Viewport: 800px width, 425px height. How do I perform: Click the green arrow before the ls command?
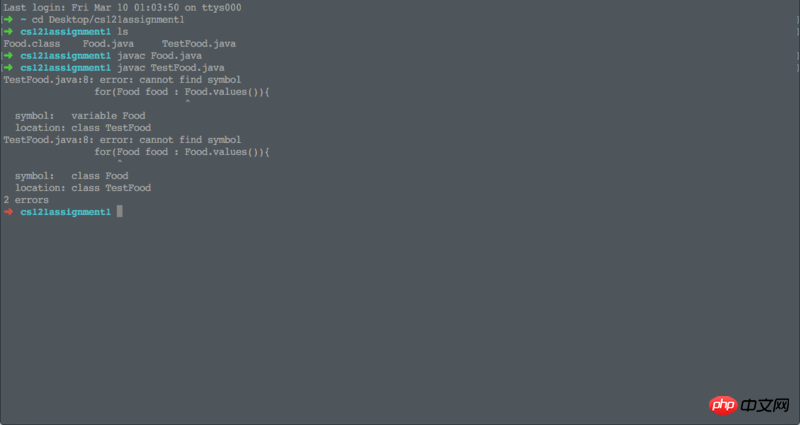tap(9, 32)
